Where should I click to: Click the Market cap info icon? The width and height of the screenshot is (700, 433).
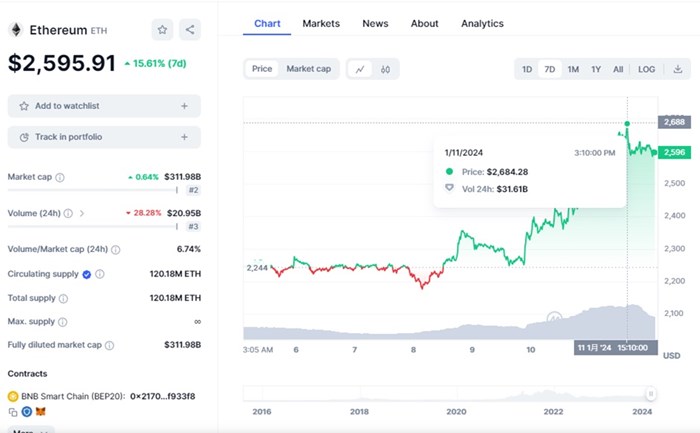60,178
